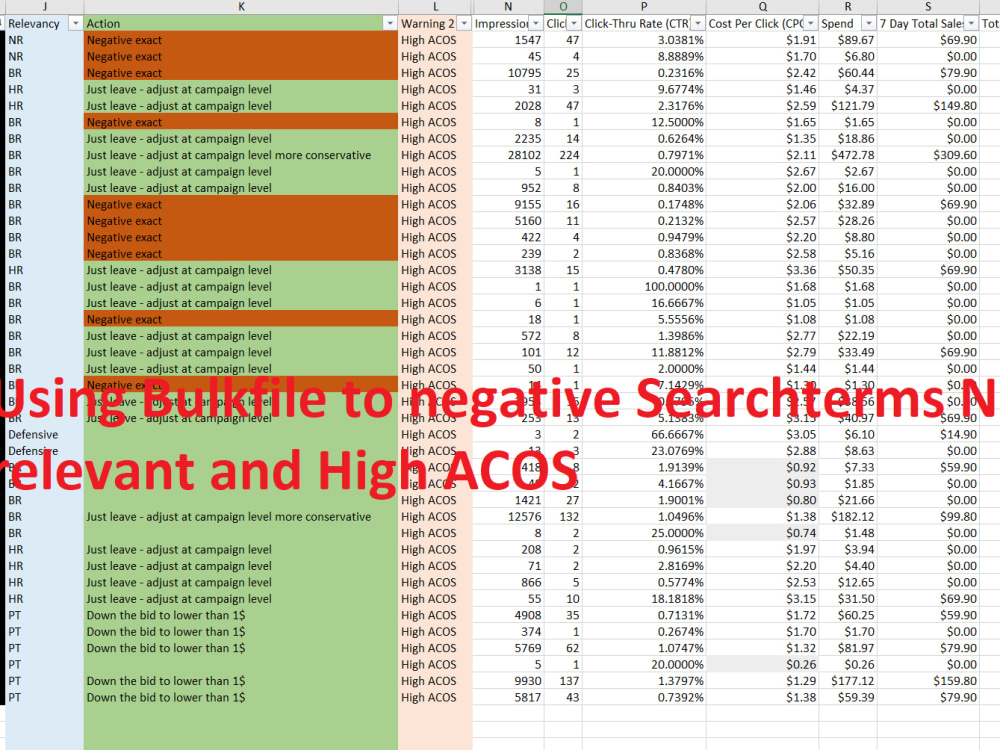This screenshot has width=1000, height=750.
Task: Click the PT relevancy cell in the 374 impressions row
Action: coord(45,632)
